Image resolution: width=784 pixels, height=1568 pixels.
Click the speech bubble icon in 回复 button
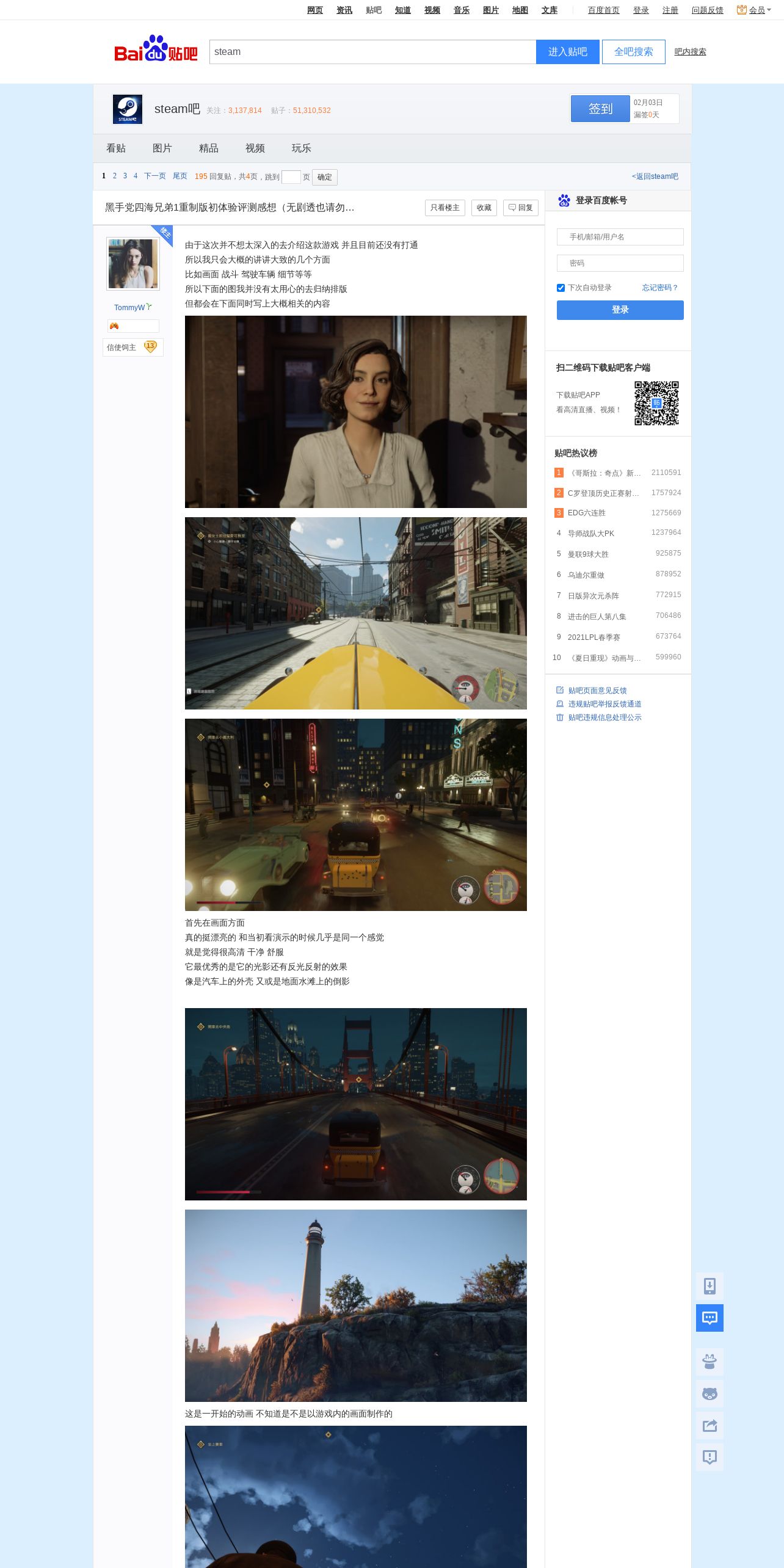coord(512,208)
